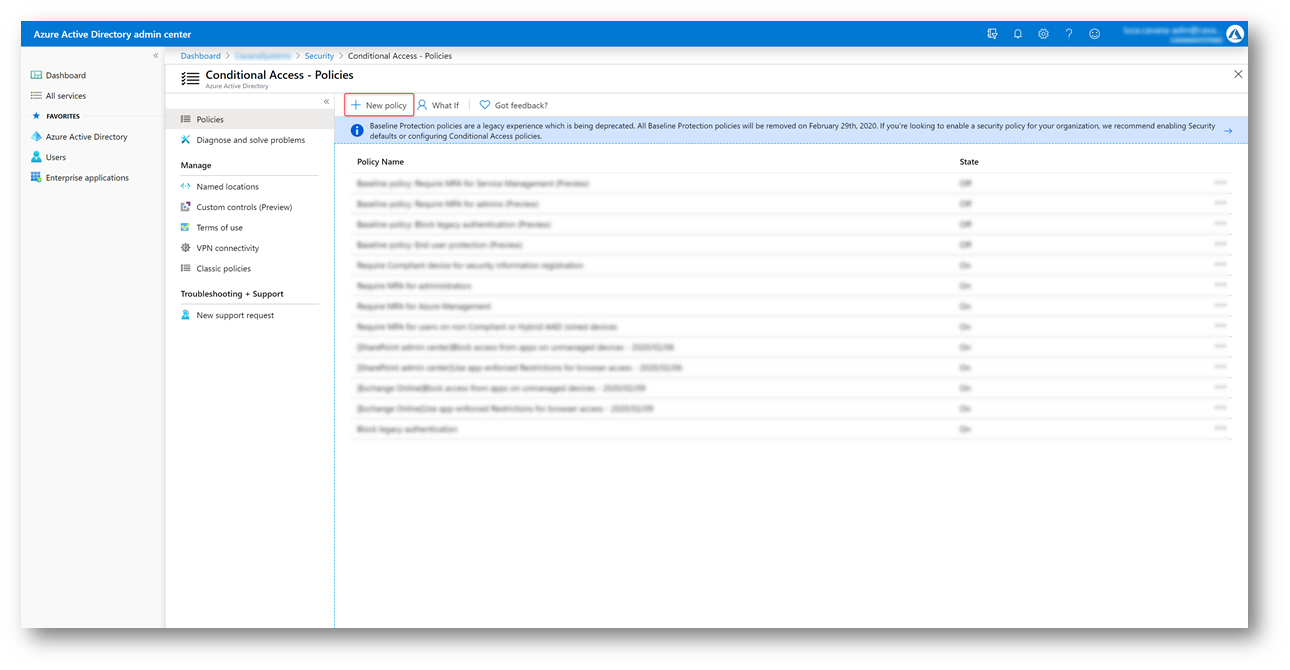1290x670 pixels.
Task: Click the New policy button
Action: 379,105
